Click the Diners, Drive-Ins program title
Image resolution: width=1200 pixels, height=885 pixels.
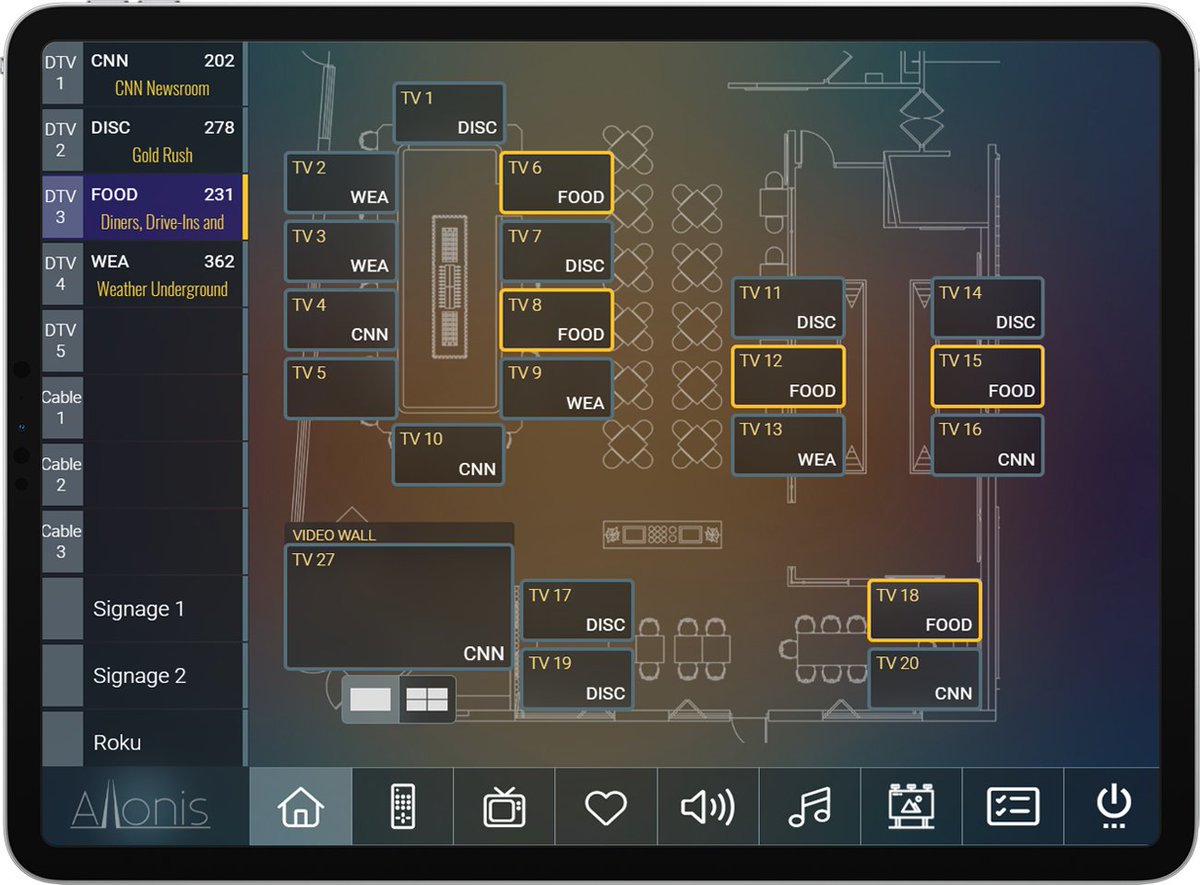(162, 222)
